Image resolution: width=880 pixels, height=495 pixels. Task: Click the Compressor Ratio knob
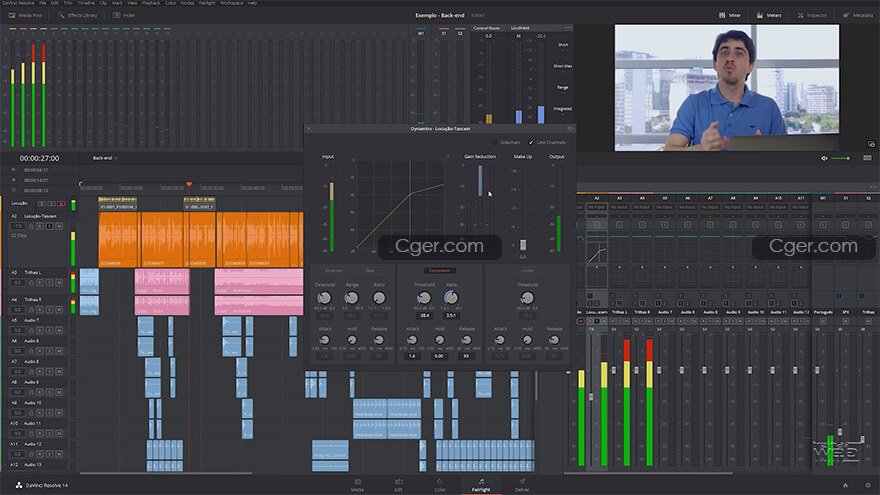click(451, 298)
